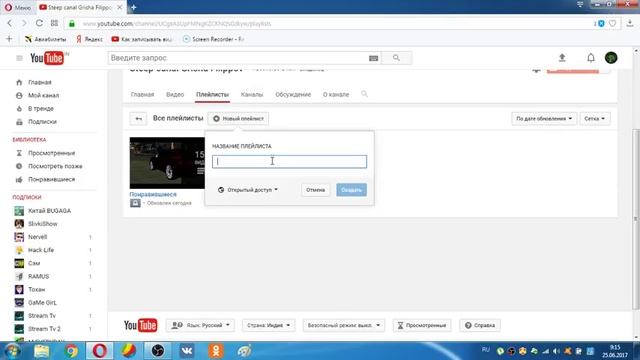
Task: Click inside the playlist name field
Action: click(x=289, y=162)
